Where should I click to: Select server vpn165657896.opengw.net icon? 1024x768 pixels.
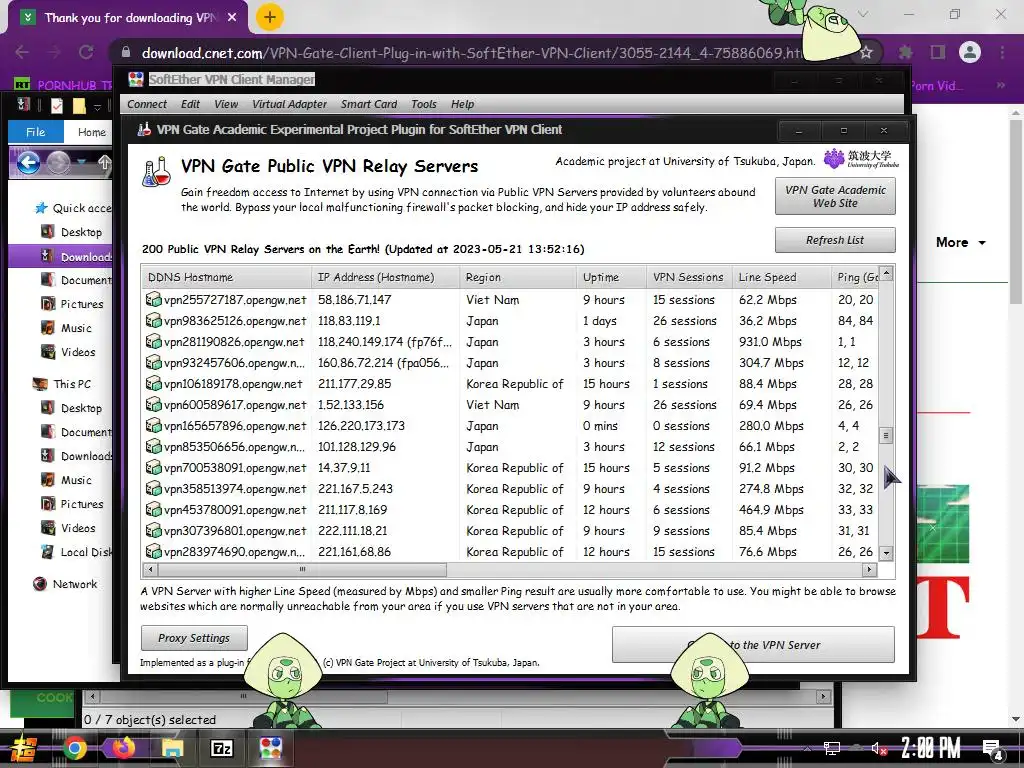pyautogui.click(x=153, y=426)
